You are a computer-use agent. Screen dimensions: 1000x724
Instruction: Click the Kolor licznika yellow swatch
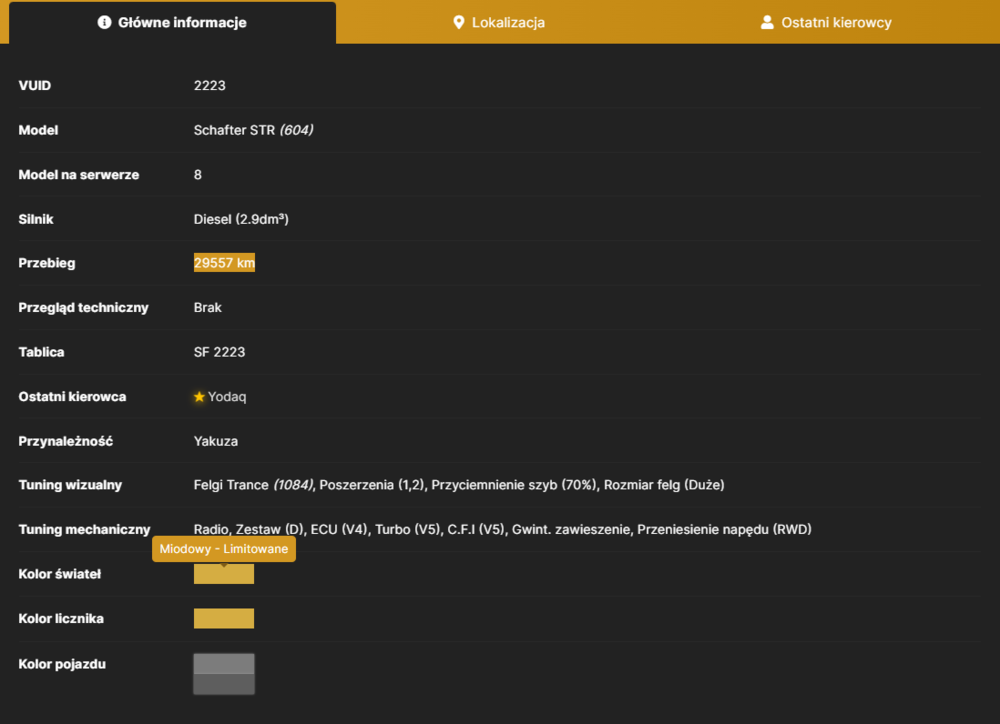224,618
